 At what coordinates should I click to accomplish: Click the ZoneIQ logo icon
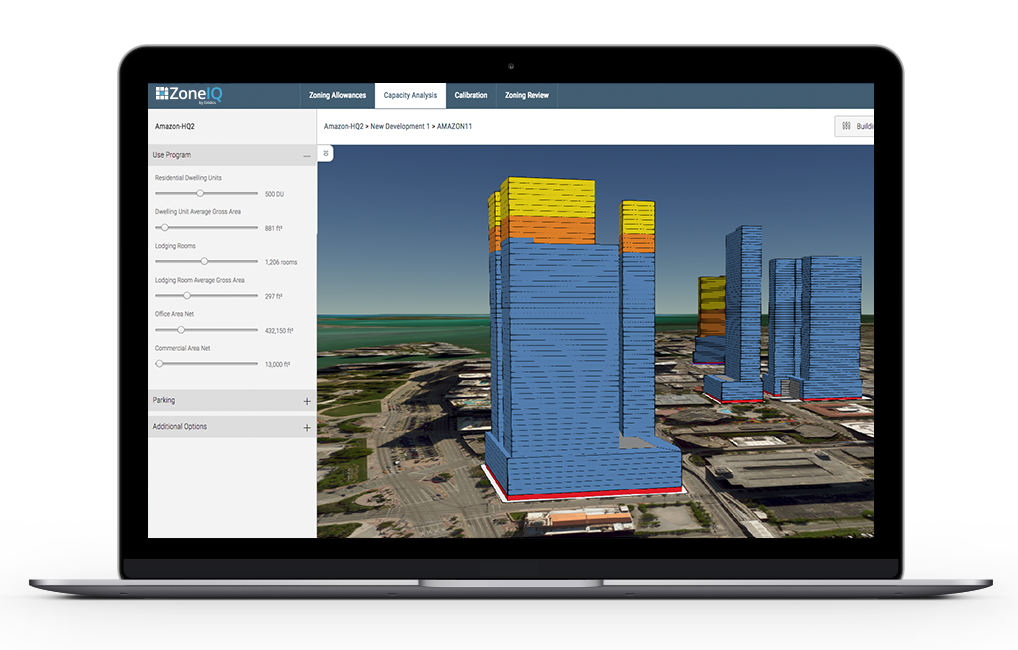(x=162, y=95)
